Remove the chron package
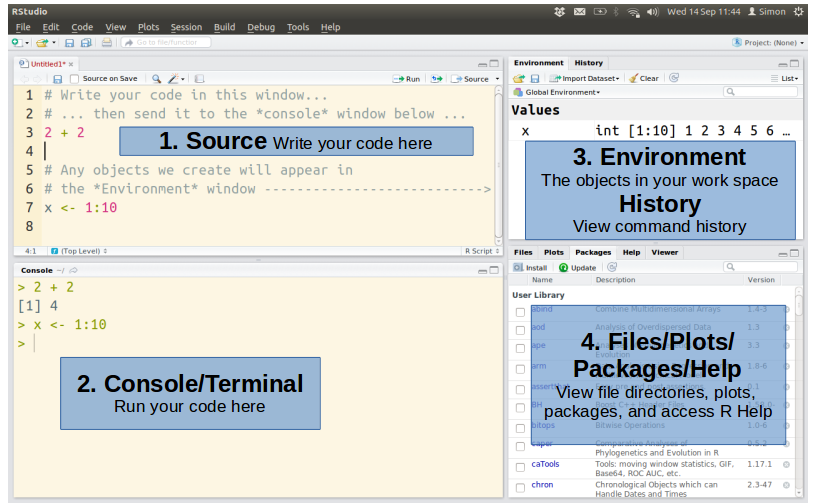 click(786, 485)
